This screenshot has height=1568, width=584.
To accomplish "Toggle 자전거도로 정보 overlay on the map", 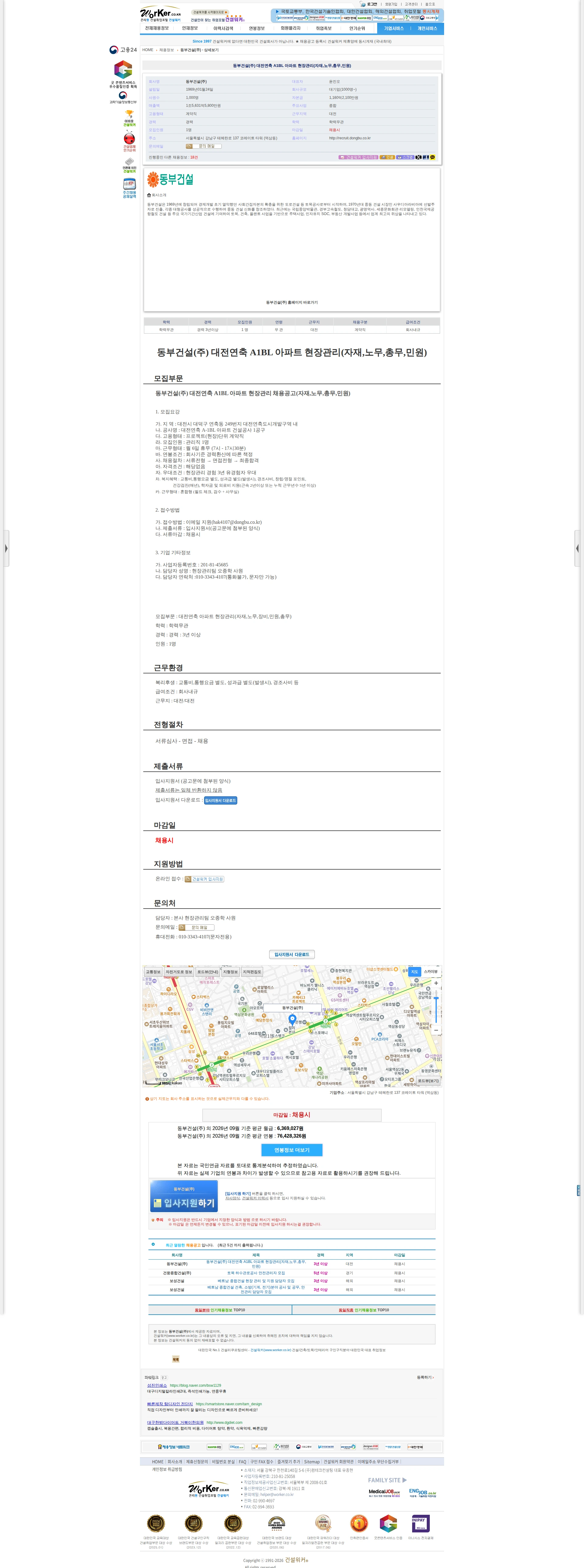I will point(179,972).
